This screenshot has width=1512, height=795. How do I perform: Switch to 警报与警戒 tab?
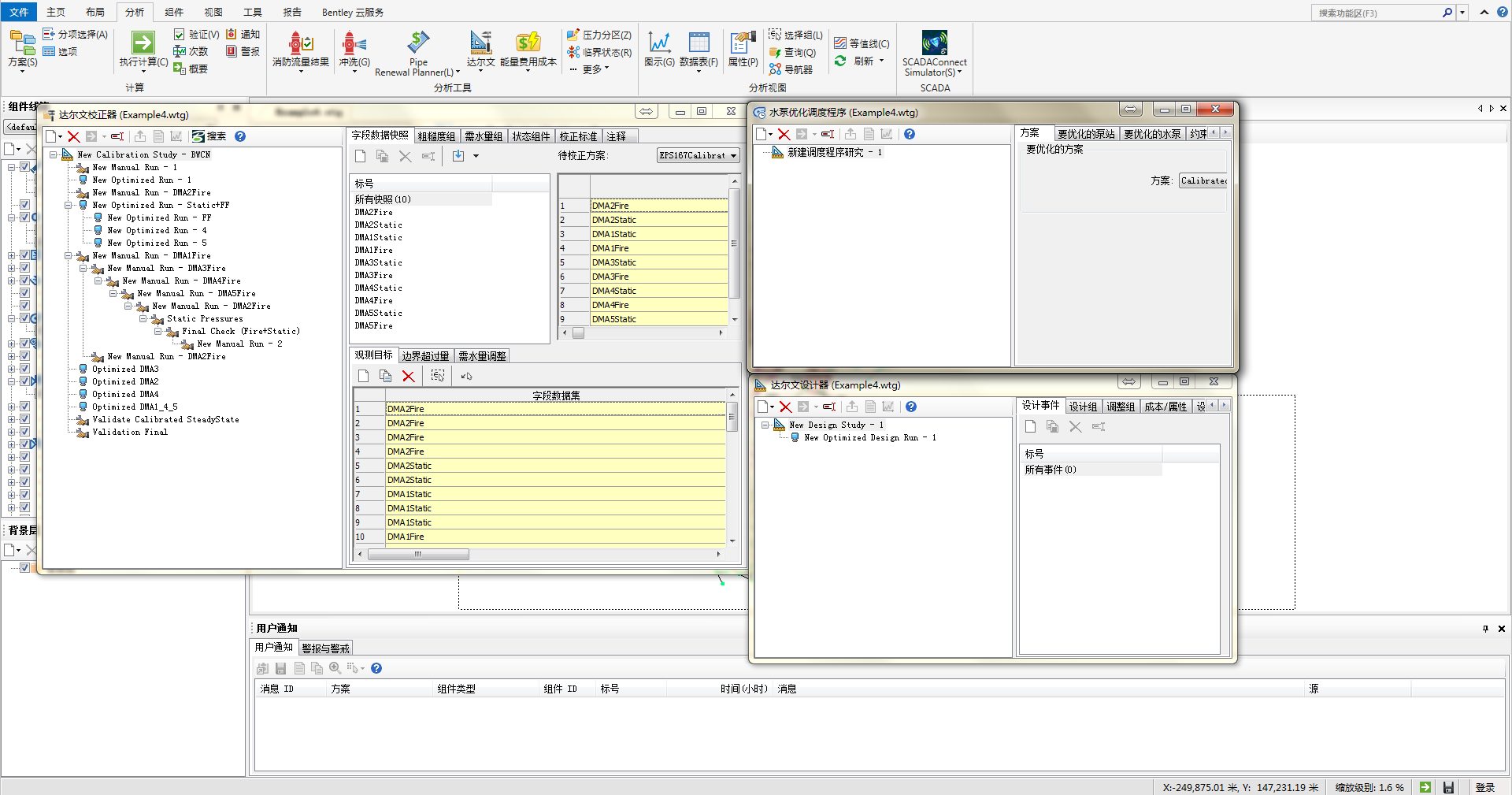pyautogui.click(x=325, y=648)
